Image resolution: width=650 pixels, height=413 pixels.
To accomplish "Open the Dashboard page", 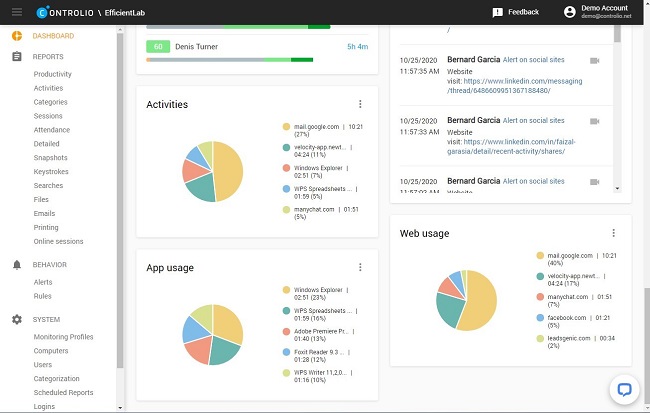I will (x=53, y=36).
